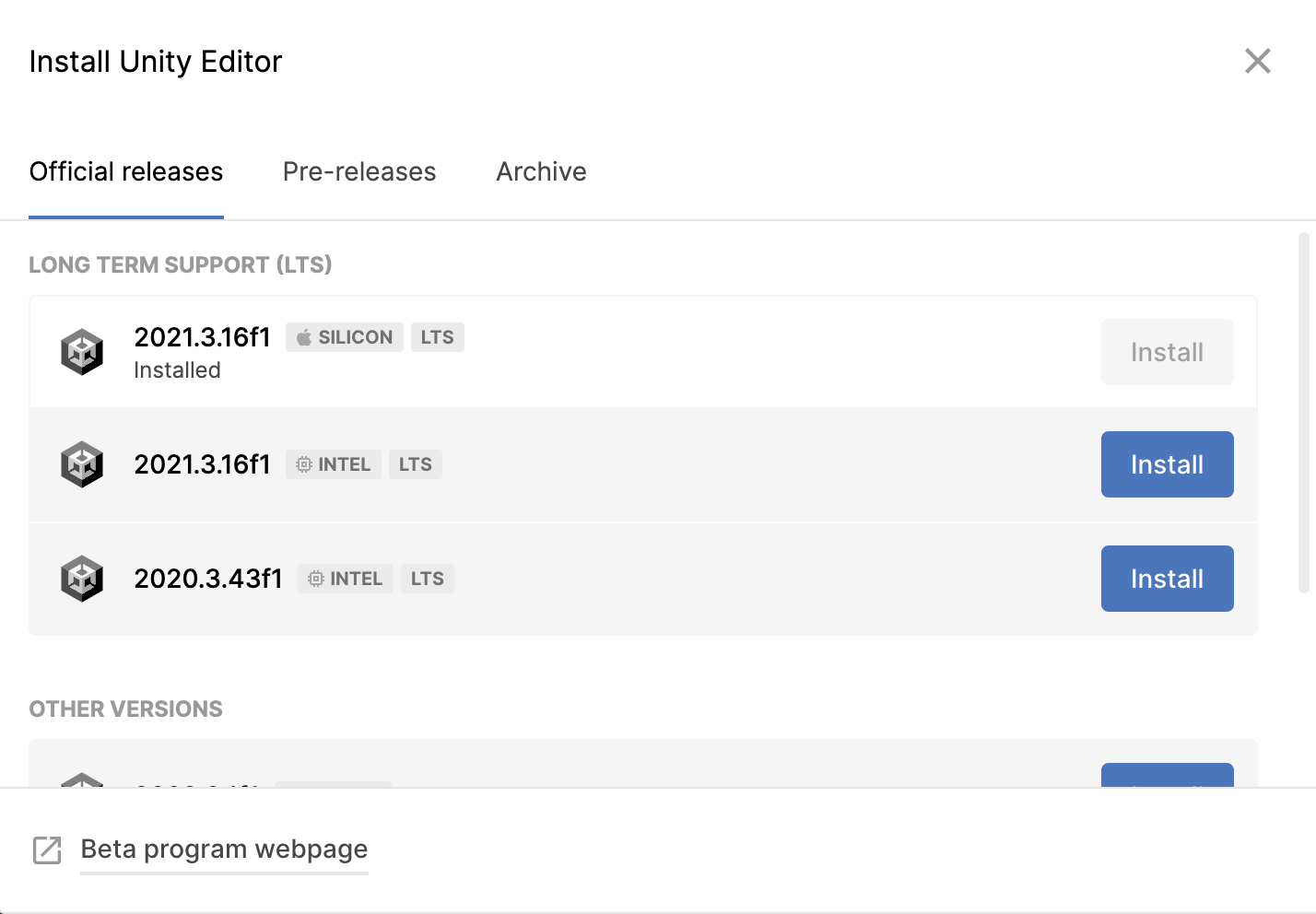Click Unity cube icon beside 2020.3.43f1
Screen dimensions: 1316x914
point(82,579)
